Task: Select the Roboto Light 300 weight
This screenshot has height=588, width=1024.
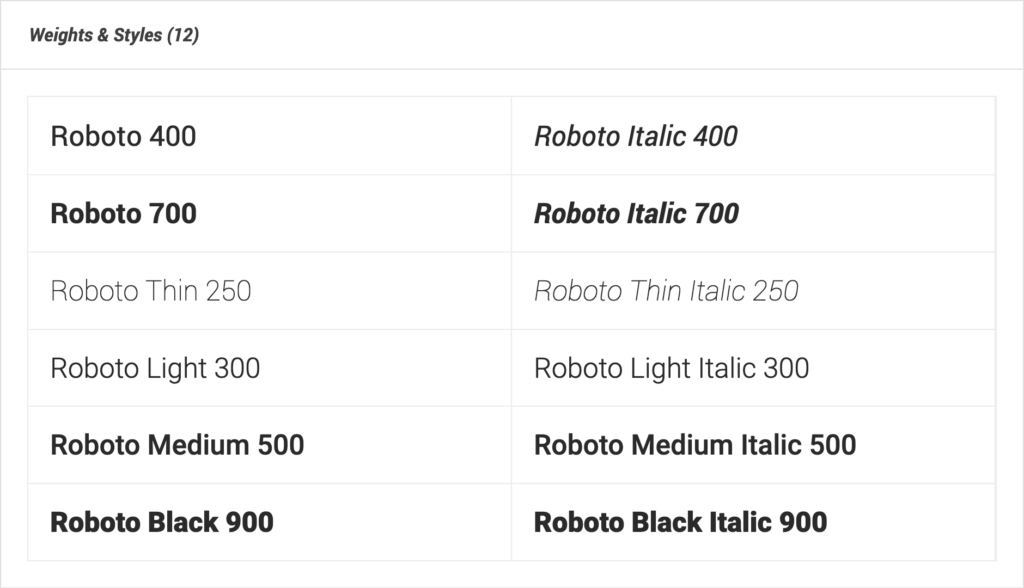Action: (155, 368)
